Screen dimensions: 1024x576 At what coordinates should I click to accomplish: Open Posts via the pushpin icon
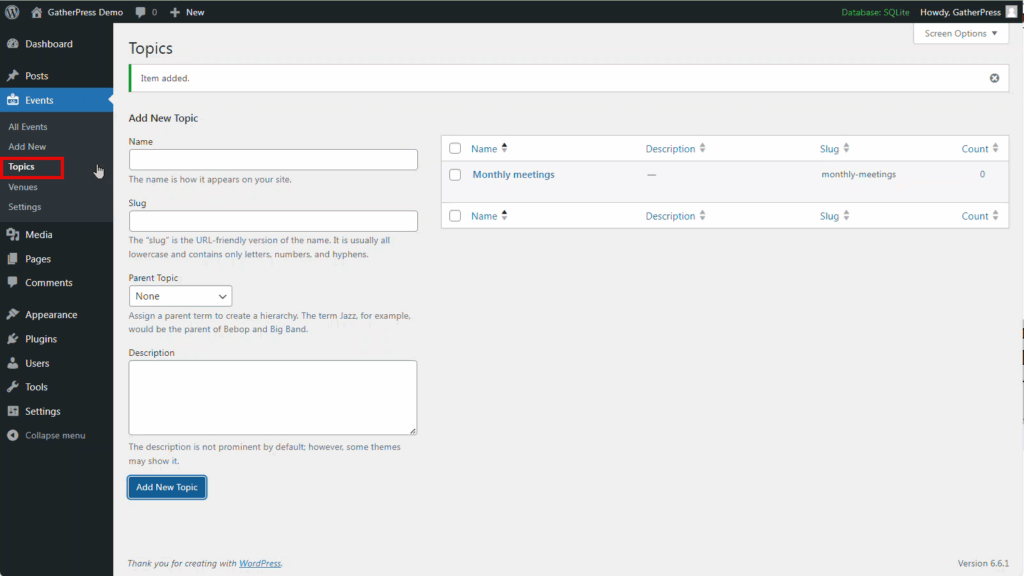click(x=13, y=76)
